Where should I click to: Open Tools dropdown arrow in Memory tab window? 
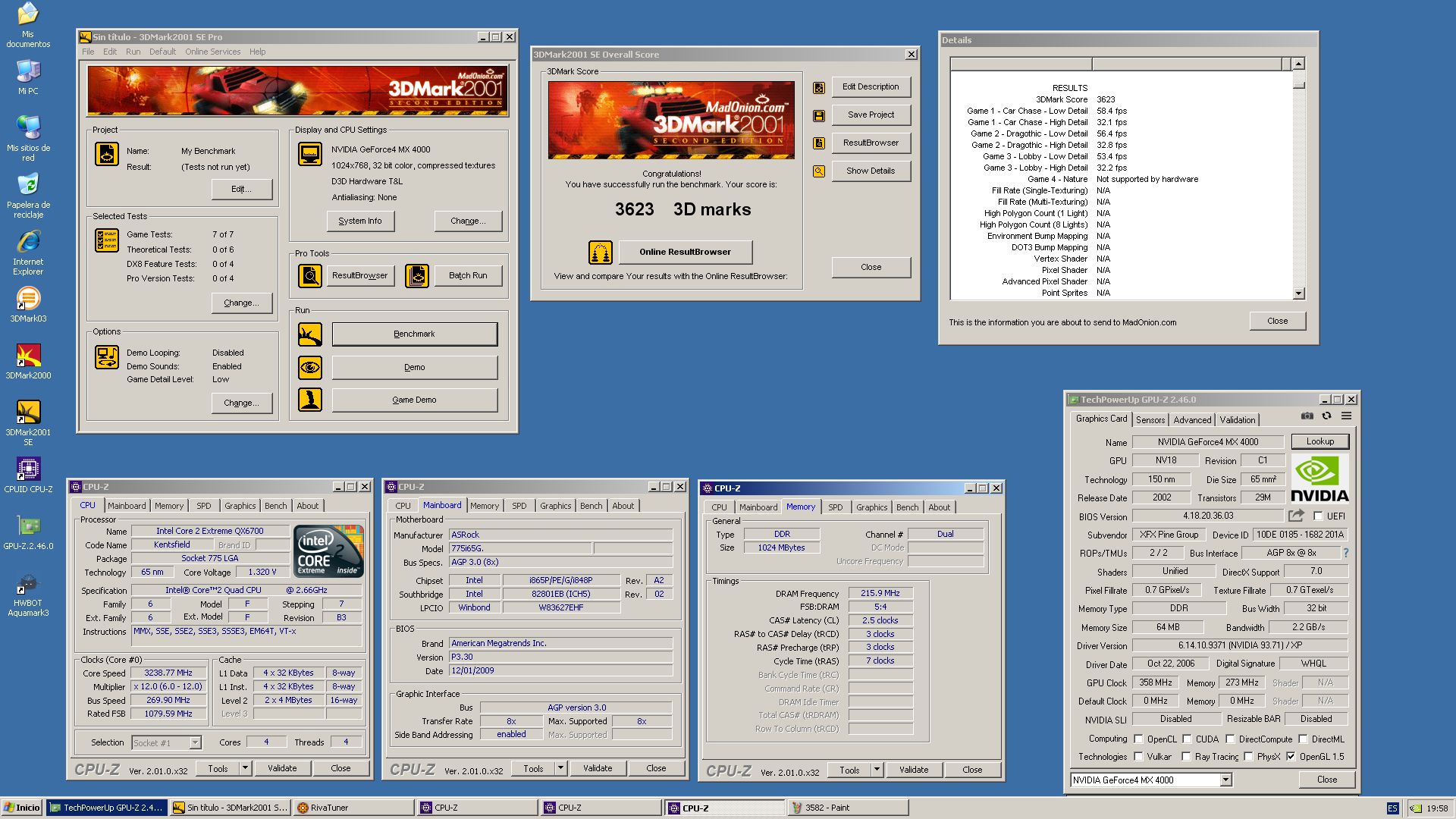(877, 770)
